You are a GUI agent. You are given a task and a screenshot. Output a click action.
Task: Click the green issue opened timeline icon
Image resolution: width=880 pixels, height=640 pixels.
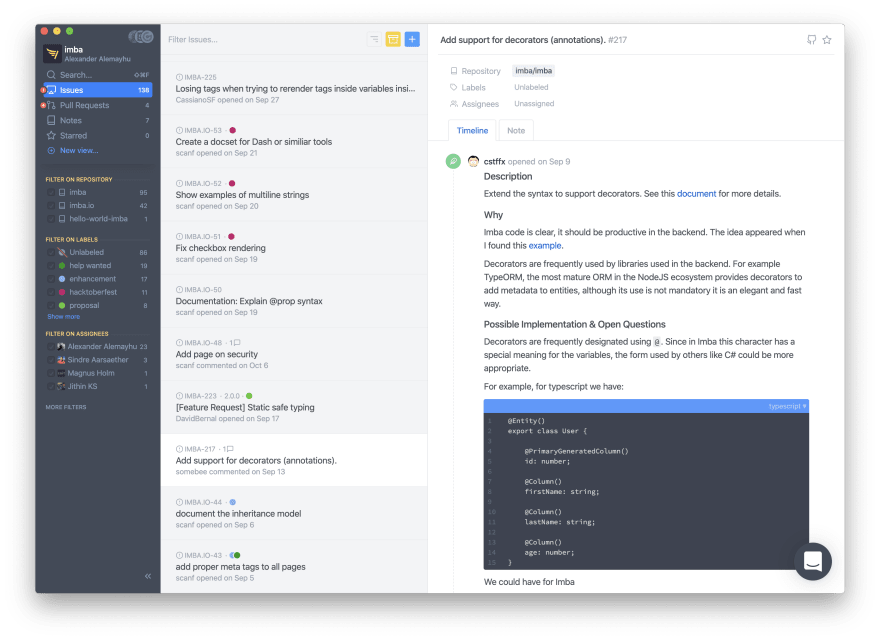(453, 161)
